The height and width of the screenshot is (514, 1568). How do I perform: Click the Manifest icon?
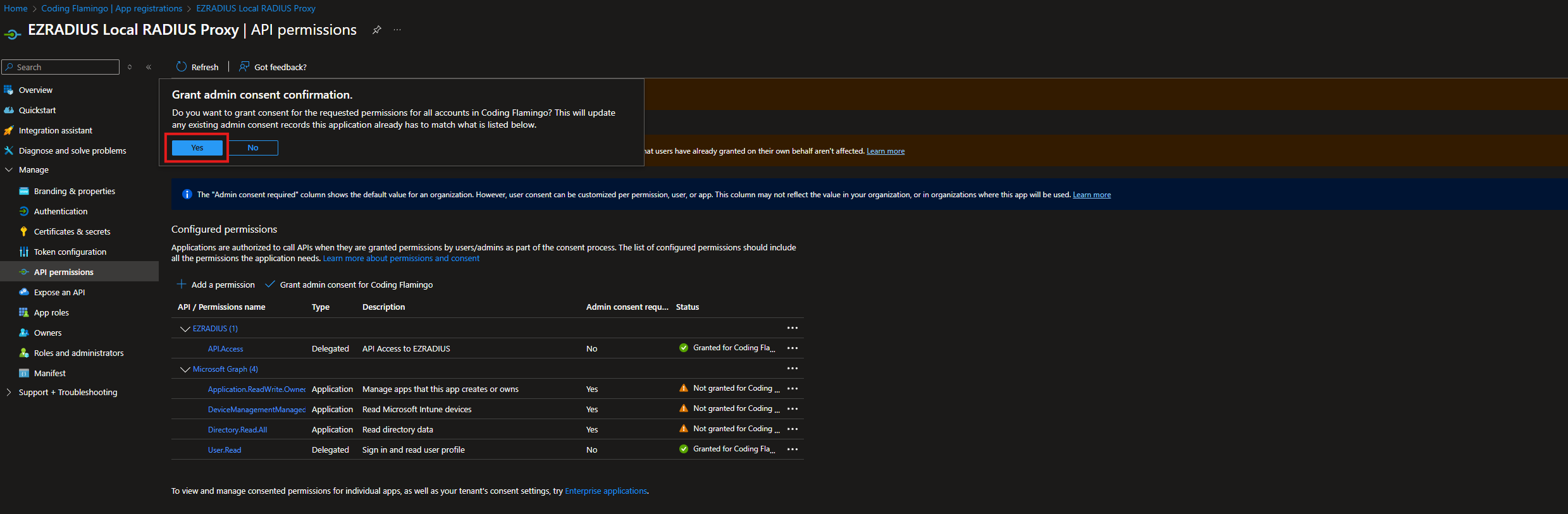tap(24, 373)
